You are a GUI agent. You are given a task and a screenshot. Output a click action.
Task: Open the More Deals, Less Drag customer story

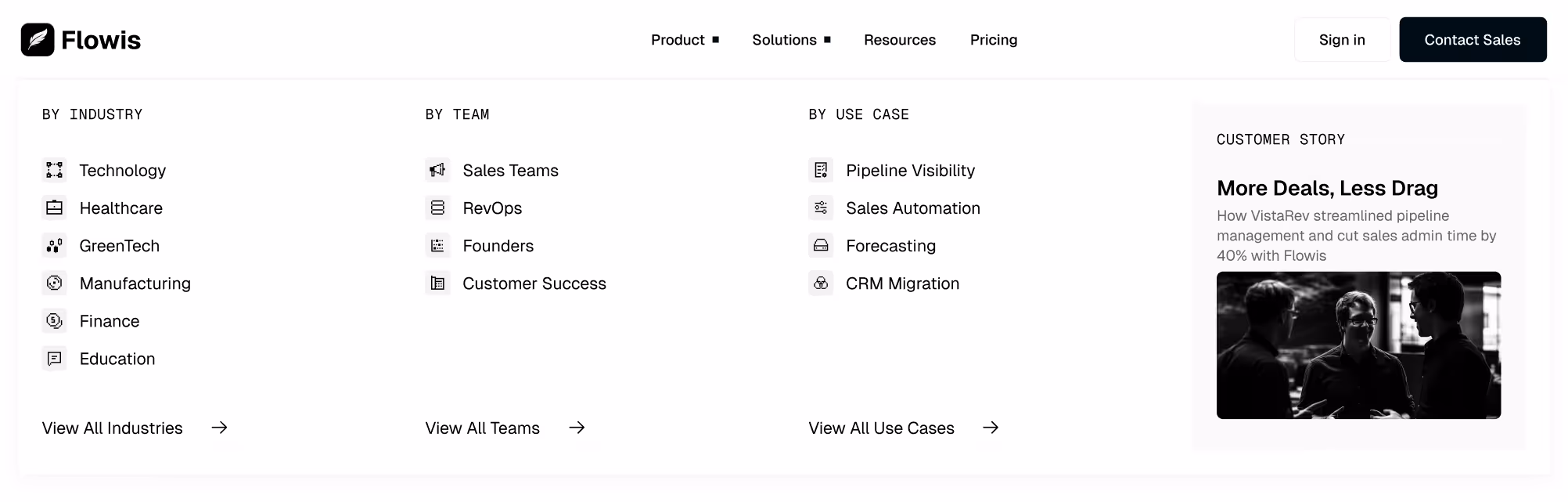coord(1326,188)
